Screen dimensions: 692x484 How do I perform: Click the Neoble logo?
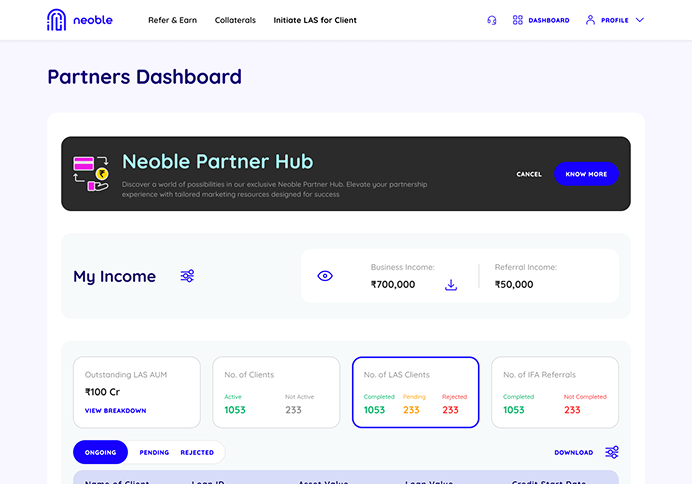[80, 20]
